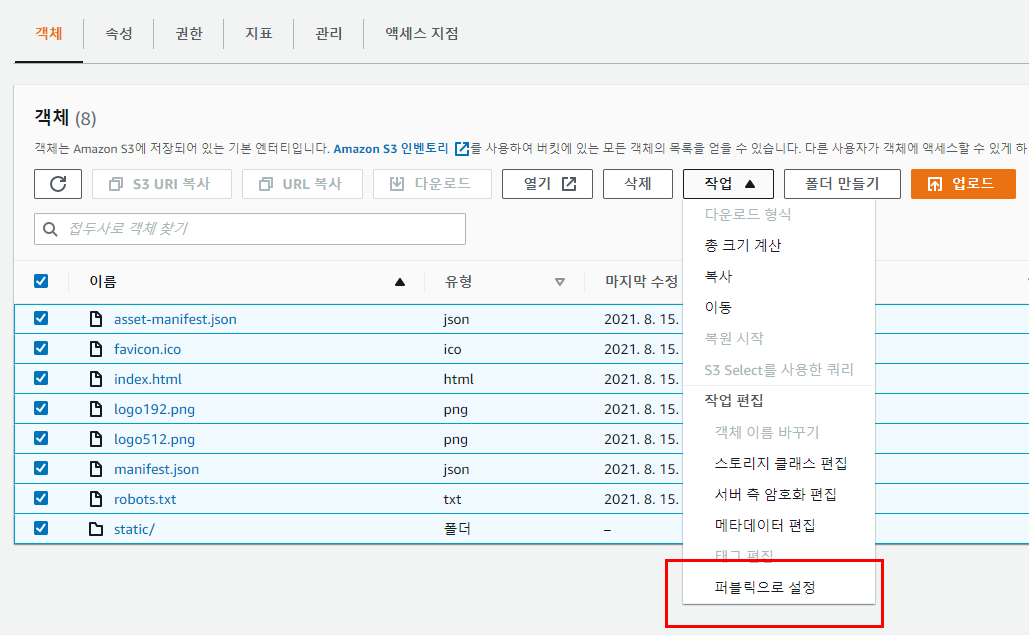Uncheck the index.html checkbox
This screenshot has height=635, width=1029.
41,378
